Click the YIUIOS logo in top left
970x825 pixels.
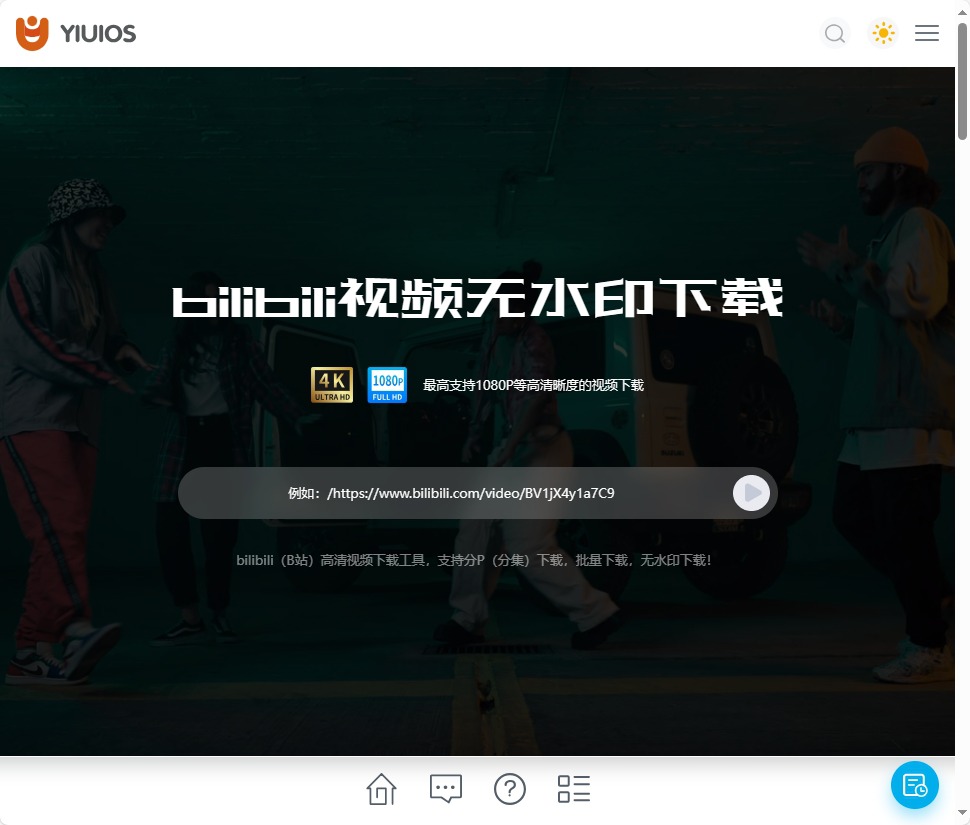coord(76,33)
